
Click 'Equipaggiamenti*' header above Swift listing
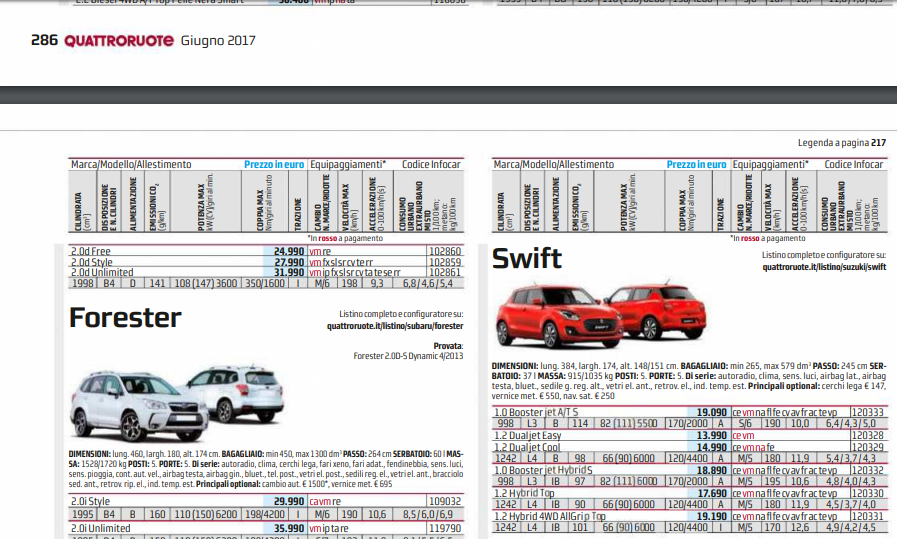(x=771, y=164)
